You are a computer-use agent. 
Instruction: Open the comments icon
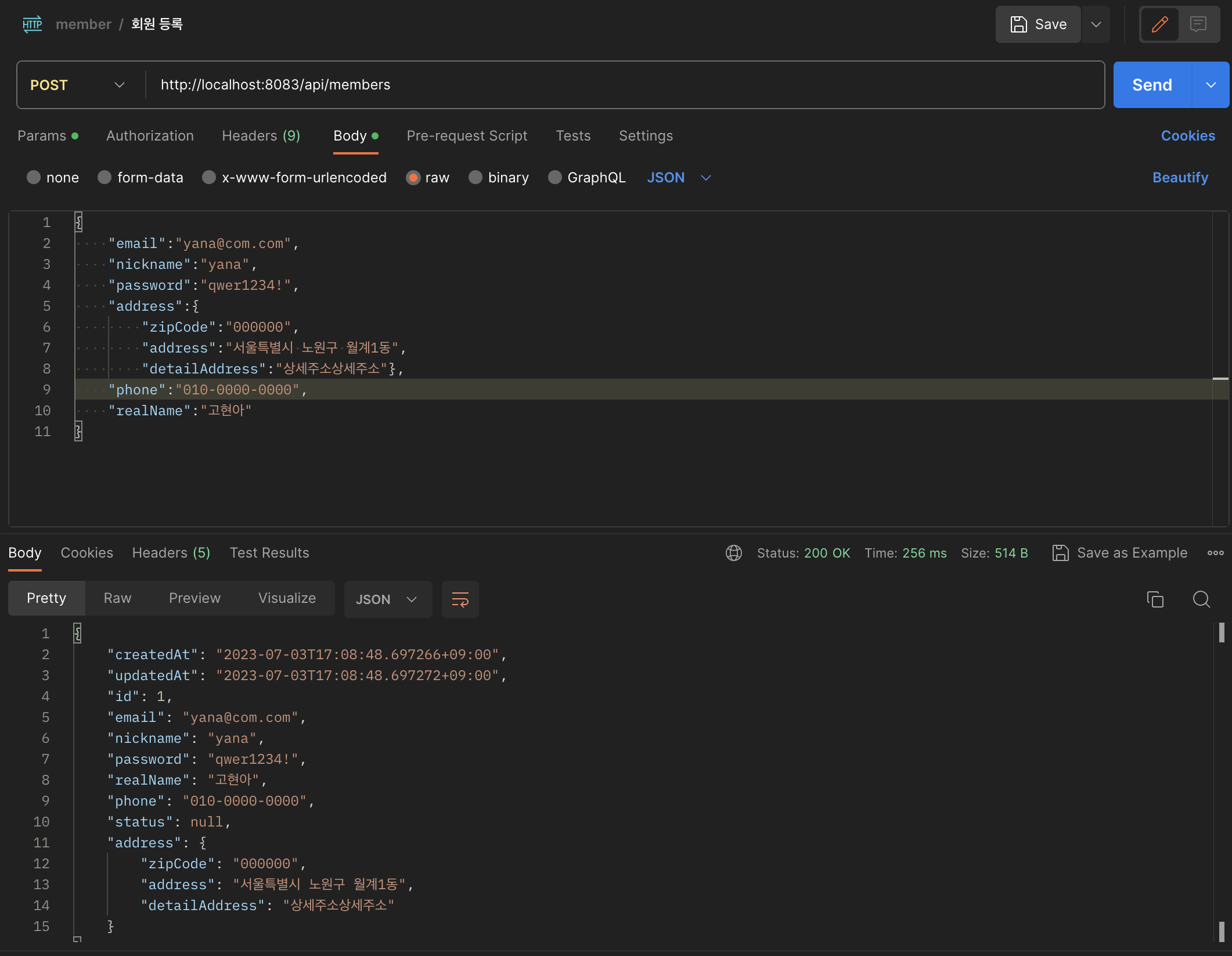click(x=1198, y=24)
